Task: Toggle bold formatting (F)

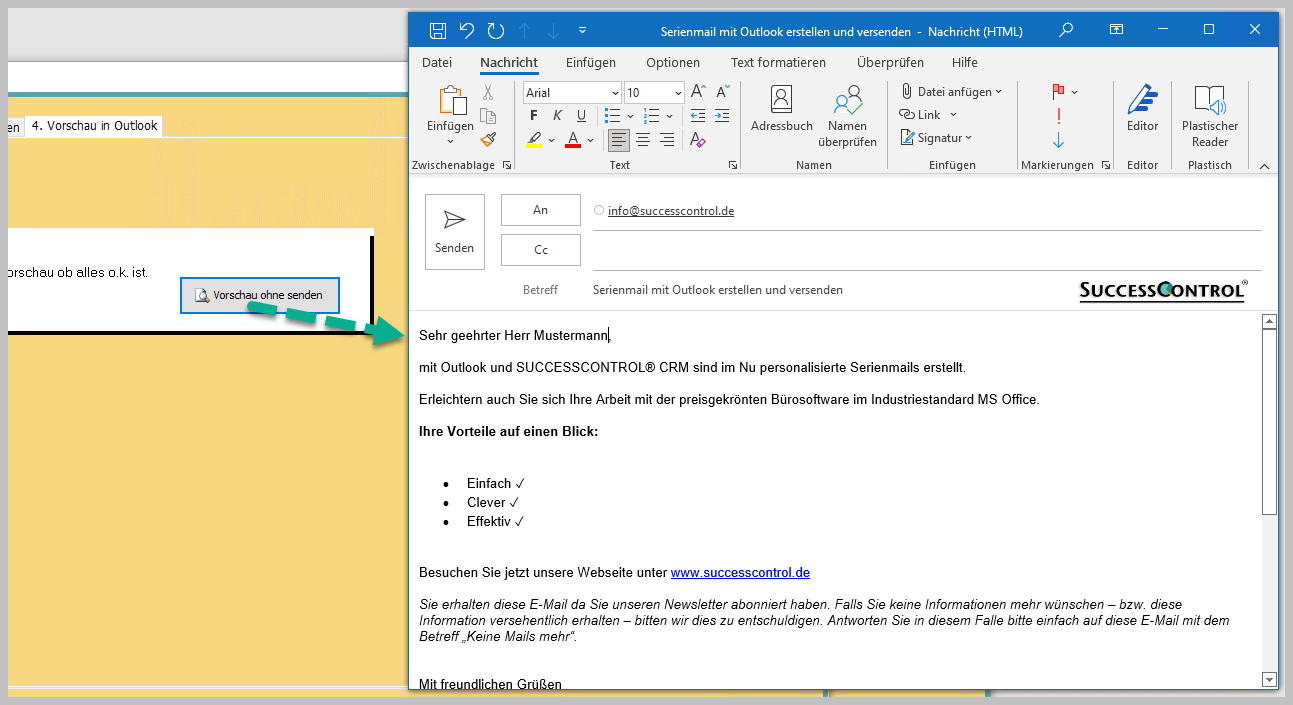Action: coord(534,116)
